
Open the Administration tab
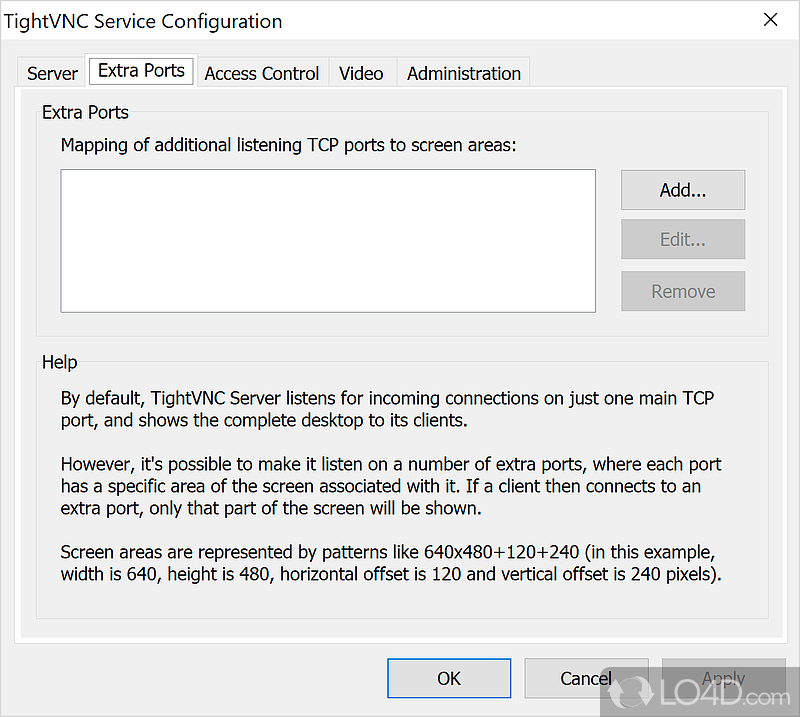[x=463, y=73]
